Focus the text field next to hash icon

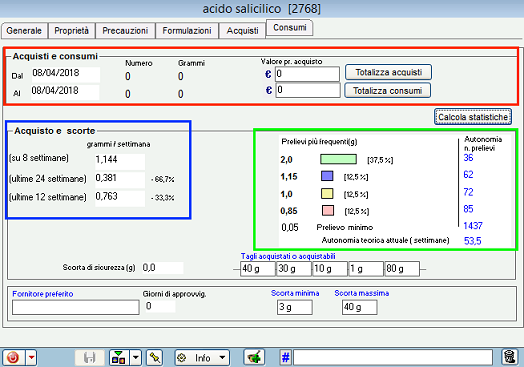[393, 358]
